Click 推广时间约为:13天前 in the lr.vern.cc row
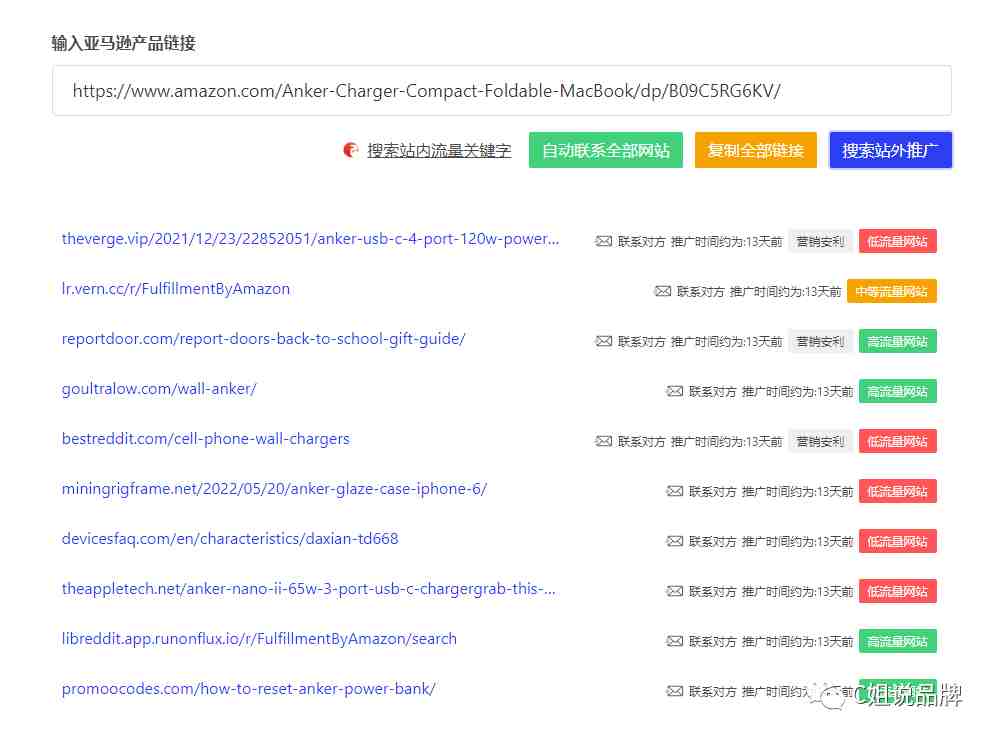The image size is (995, 739). click(786, 292)
